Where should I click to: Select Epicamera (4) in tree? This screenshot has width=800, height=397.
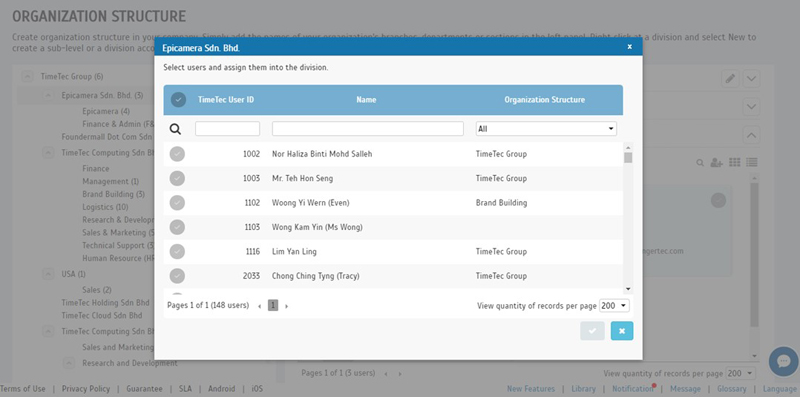tap(106, 111)
